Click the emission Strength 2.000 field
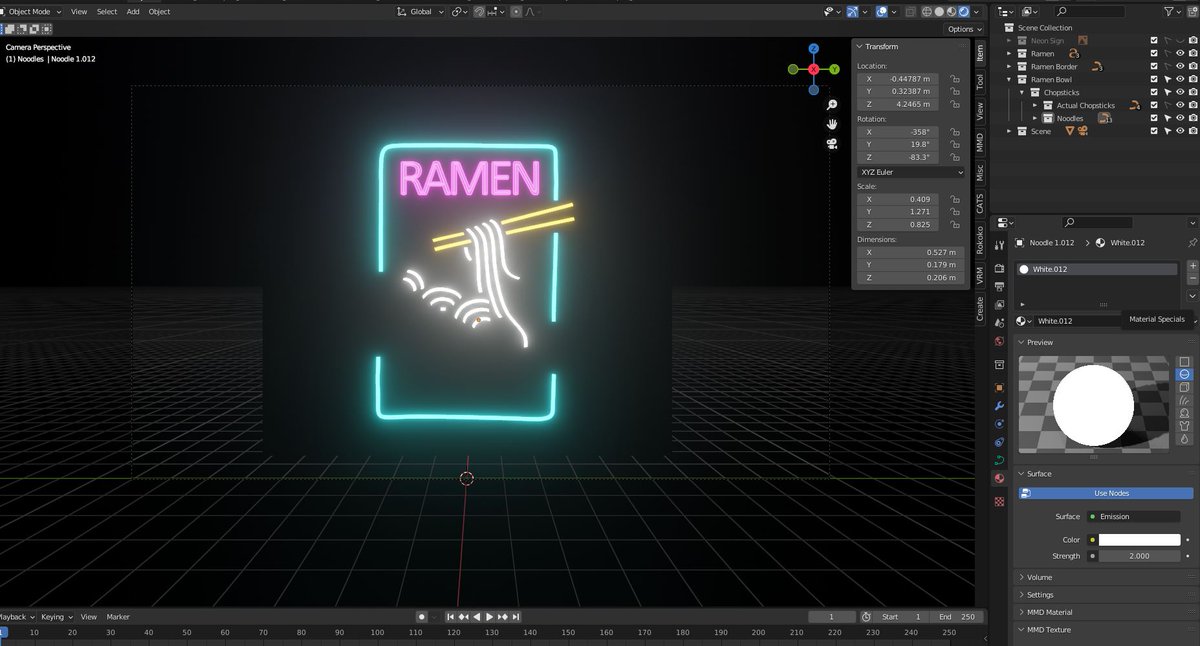 coord(1139,555)
